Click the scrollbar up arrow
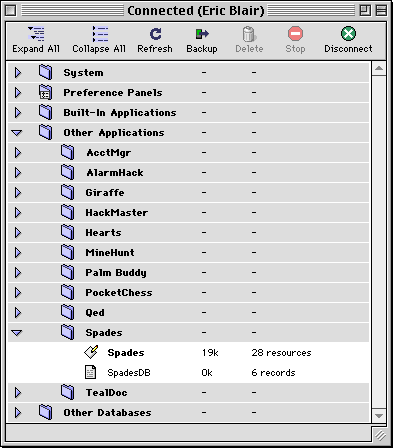Image resolution: width=393 pixels, height=448 pixels. pos(379,69)
